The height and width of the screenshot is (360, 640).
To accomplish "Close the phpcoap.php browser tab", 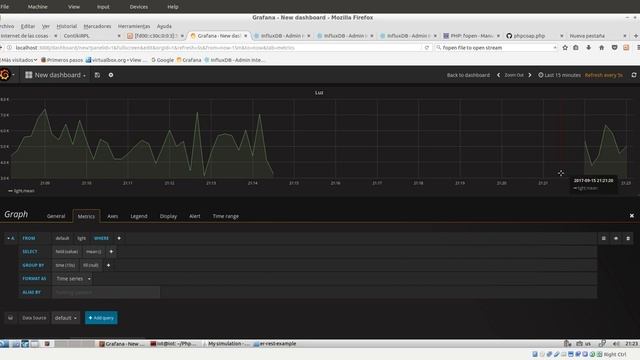I will pos(562,36).
